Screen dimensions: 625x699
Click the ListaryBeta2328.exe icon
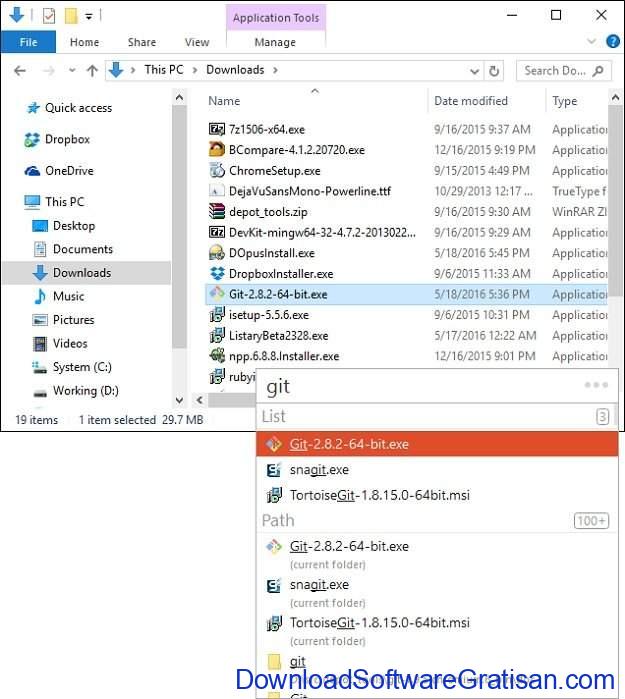(x=217, y=335)
